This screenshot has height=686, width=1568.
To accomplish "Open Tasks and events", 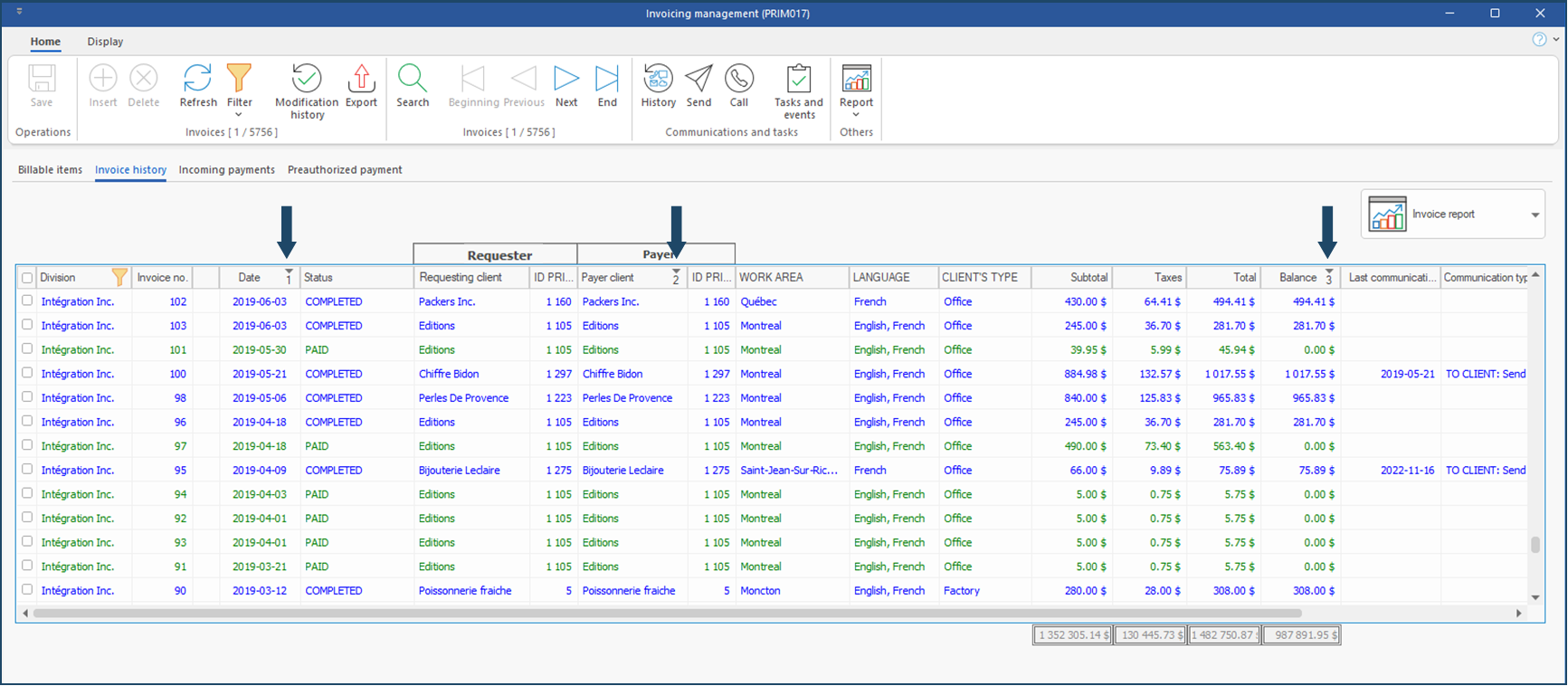I will [x=798, y=80].
